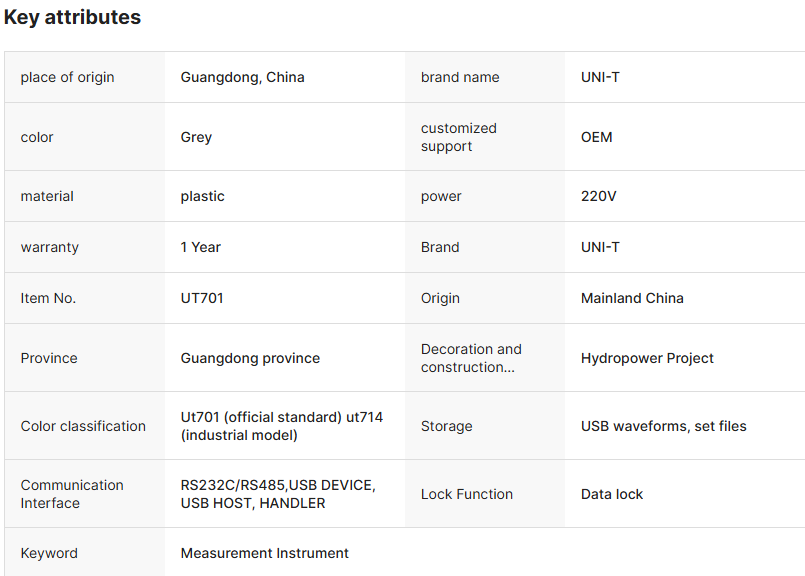Click the Key attributes heading

pos(72,17)
